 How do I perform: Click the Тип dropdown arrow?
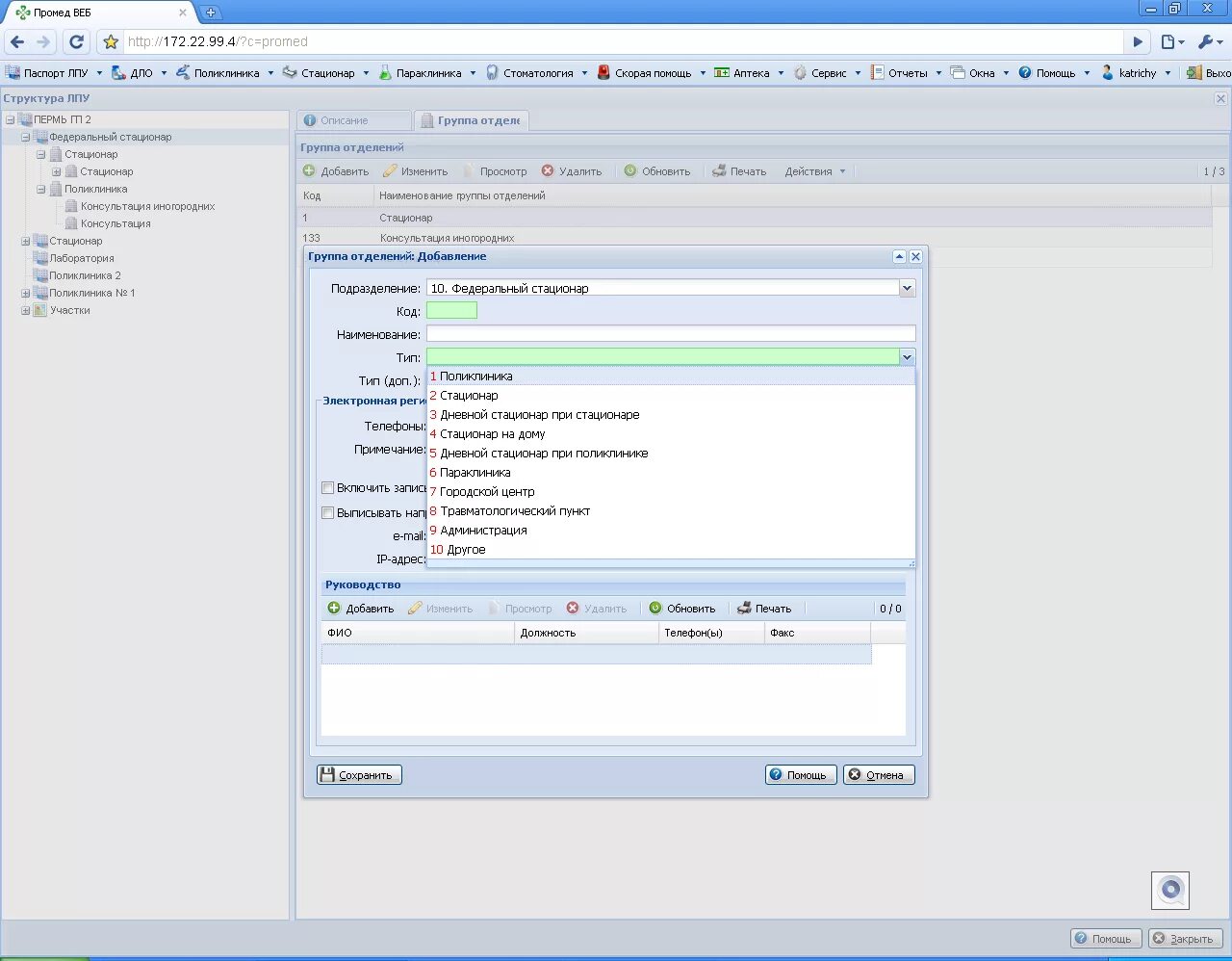pyautogui.click(x=907, y=357)
